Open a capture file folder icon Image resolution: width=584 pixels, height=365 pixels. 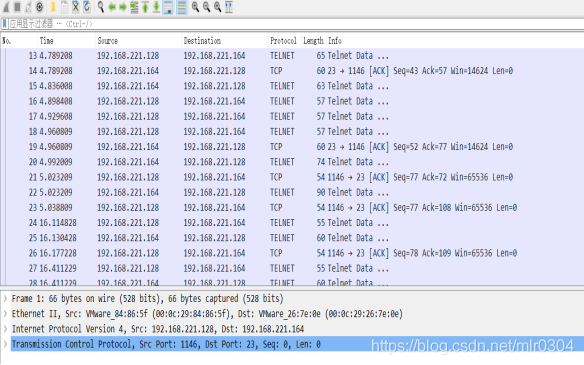(53, 7)
